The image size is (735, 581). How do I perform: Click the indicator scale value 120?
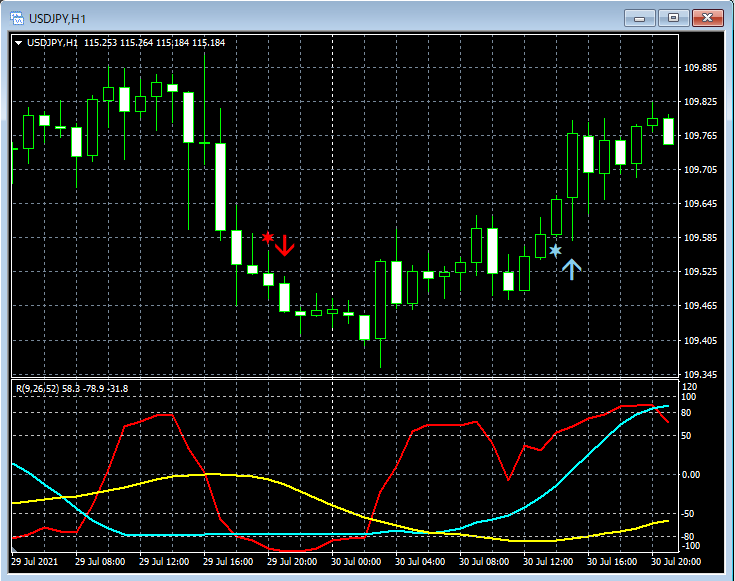tap(690, 387)
